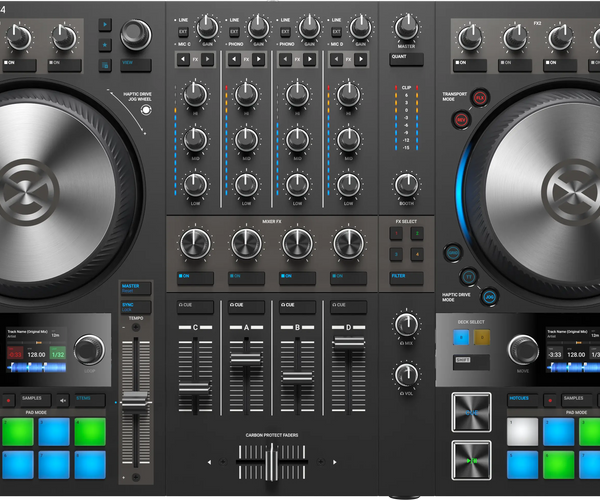Toggle the EXT input button on channel C
This screenshot has width=600, height=500.
183,32
